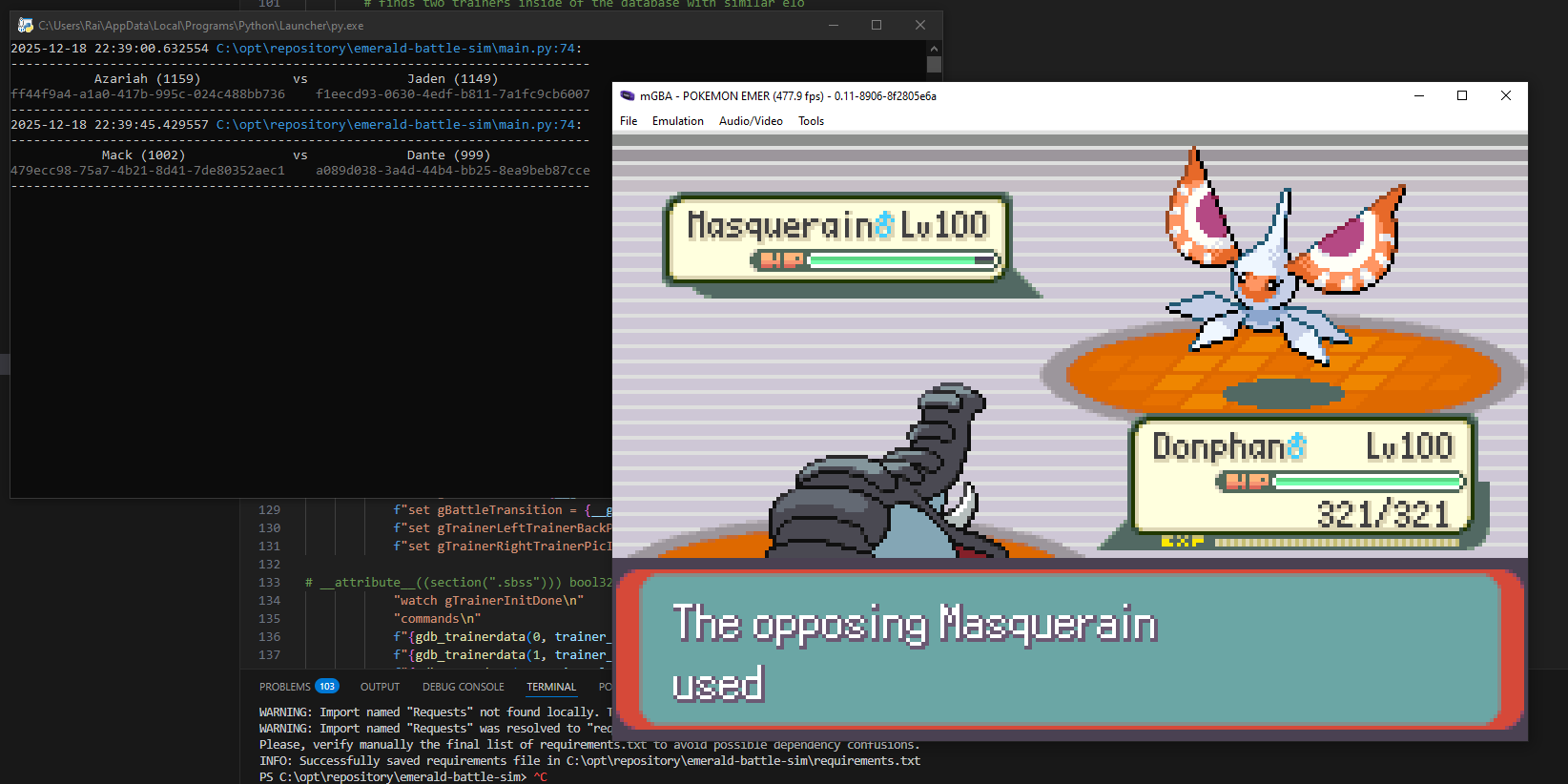Open the File menu in mGBA
The width and height of the screenshot is (1568, 784).
629,121
